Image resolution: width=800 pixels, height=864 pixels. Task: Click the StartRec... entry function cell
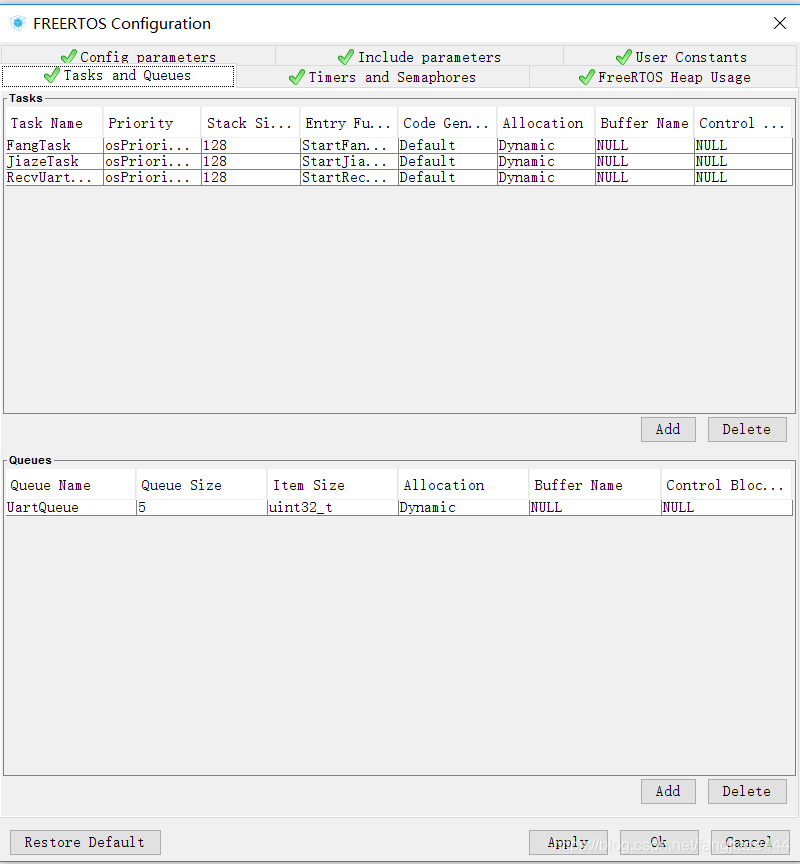click(349, 177)
